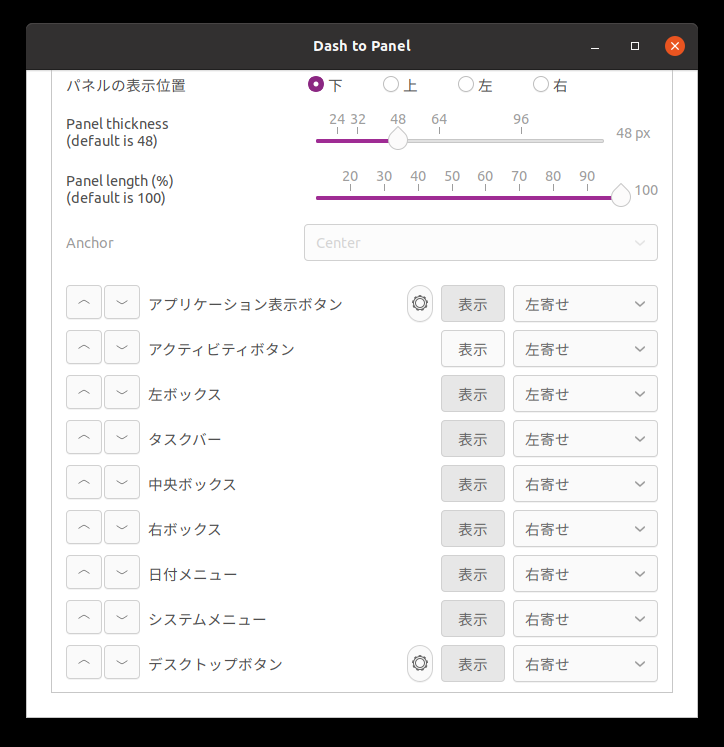Image resolution: width=724 pixels, height=747 pixels.
Task: Toggle 表示 for 中央ボックス
Action: (473, 484)
